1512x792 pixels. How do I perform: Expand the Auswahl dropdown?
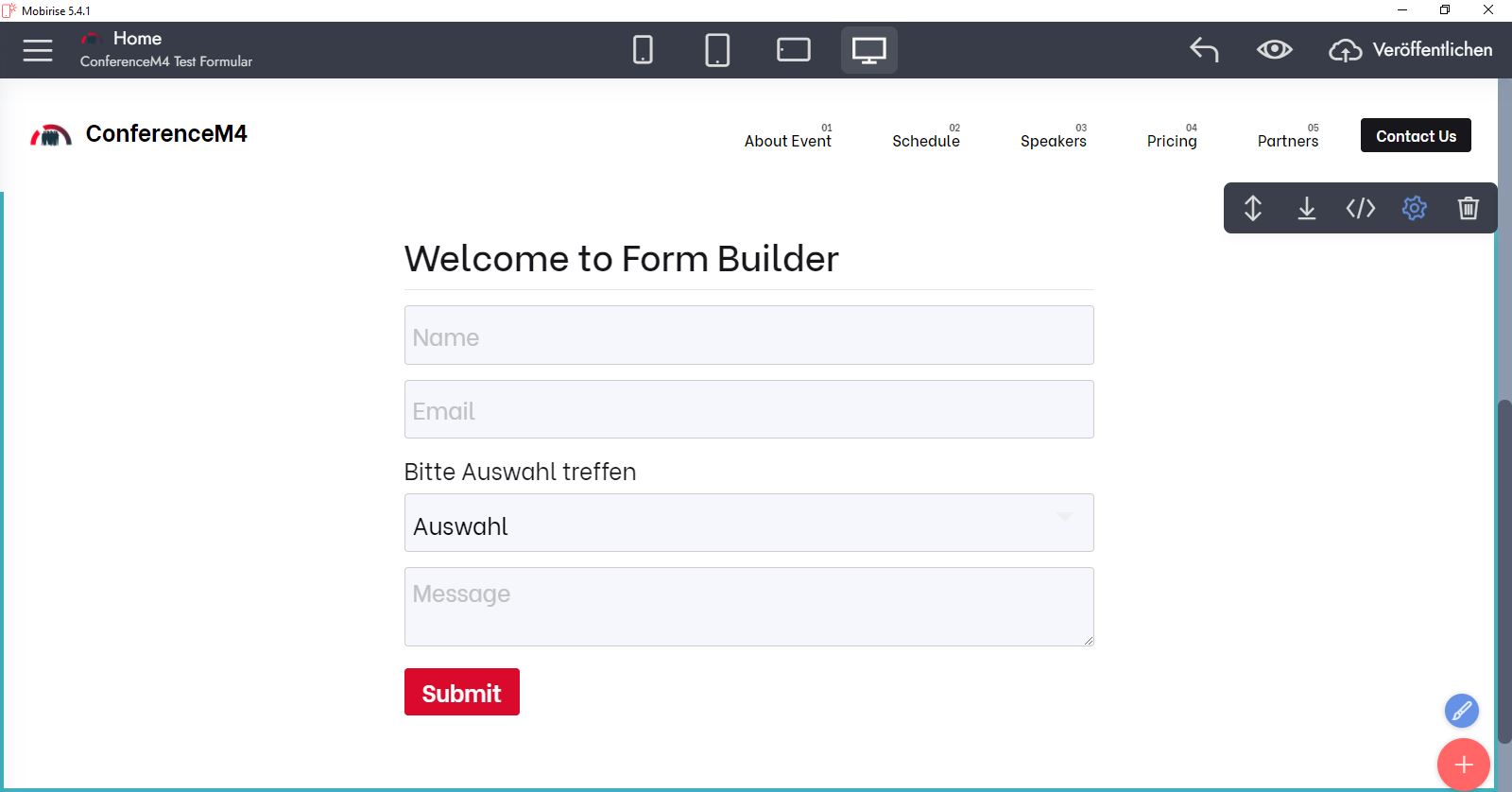pyautogui.click(x=748, y=524)
